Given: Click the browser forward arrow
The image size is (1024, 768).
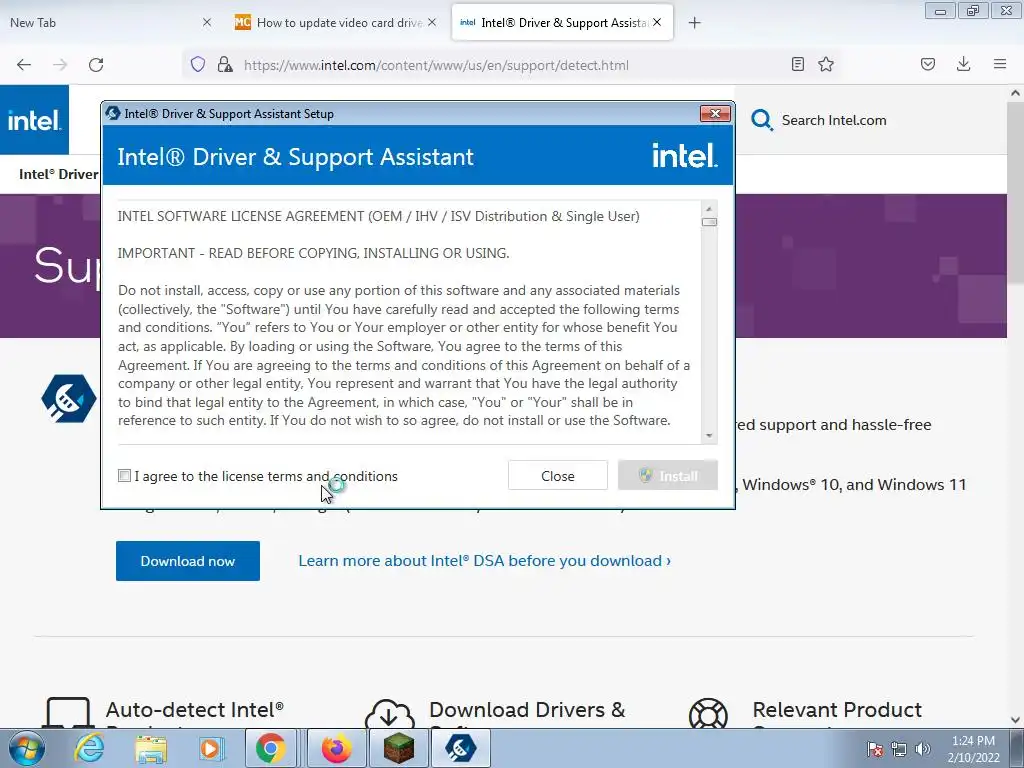Looking at the screenshot, I should [60, 65].
